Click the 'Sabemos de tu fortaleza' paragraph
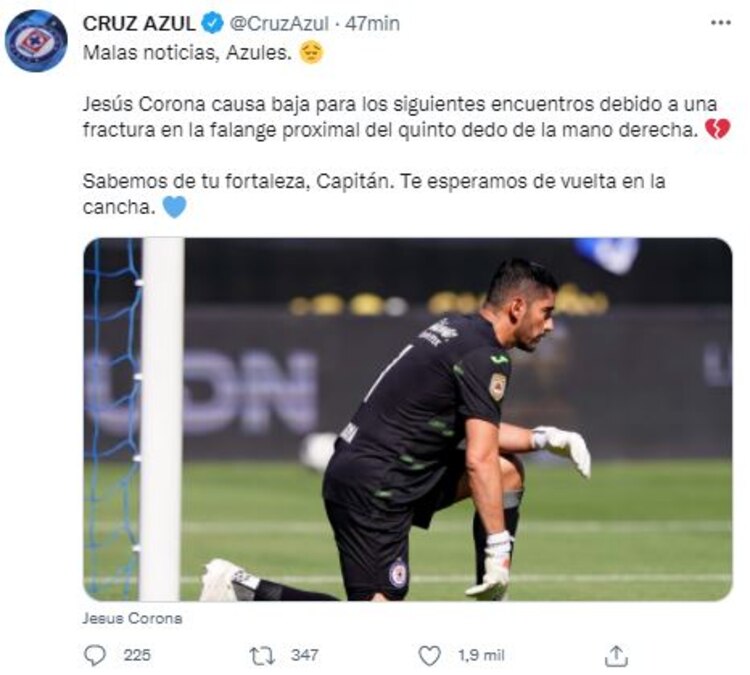The image size is (750, 675). point(374,194)
